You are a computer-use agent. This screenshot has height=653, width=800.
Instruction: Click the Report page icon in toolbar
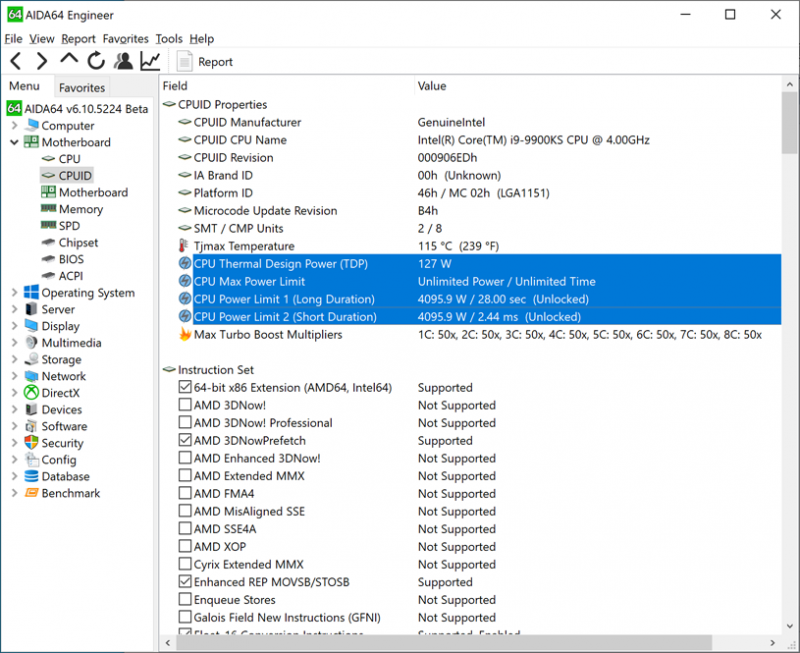click(184, 62)
